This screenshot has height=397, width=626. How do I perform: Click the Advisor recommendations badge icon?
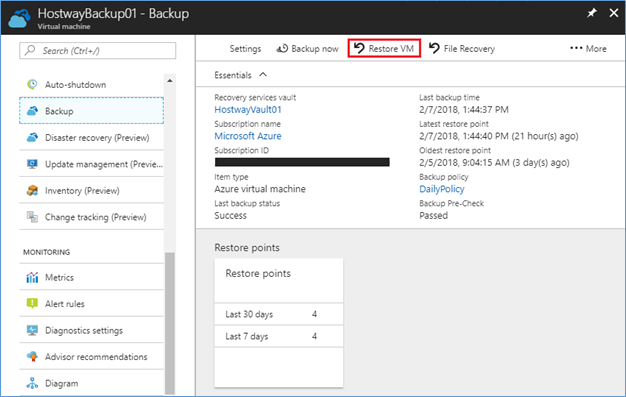(x=32, y=357)
